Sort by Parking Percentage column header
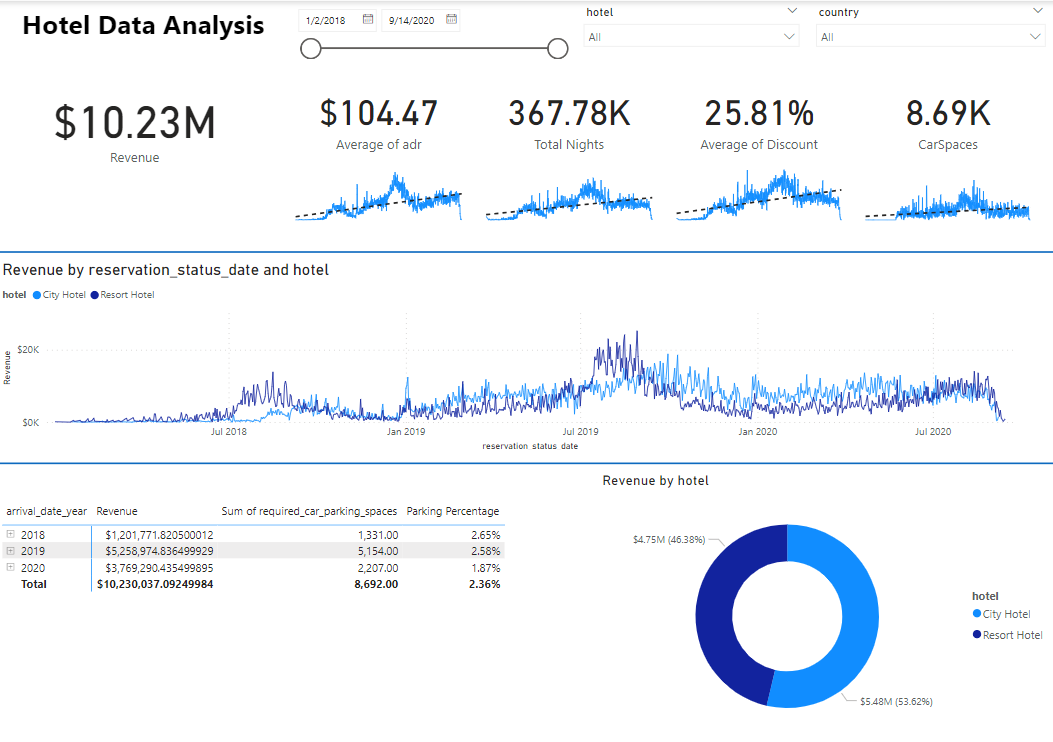The width and height of the screenshot is (1053, 742). click(452, 511)
